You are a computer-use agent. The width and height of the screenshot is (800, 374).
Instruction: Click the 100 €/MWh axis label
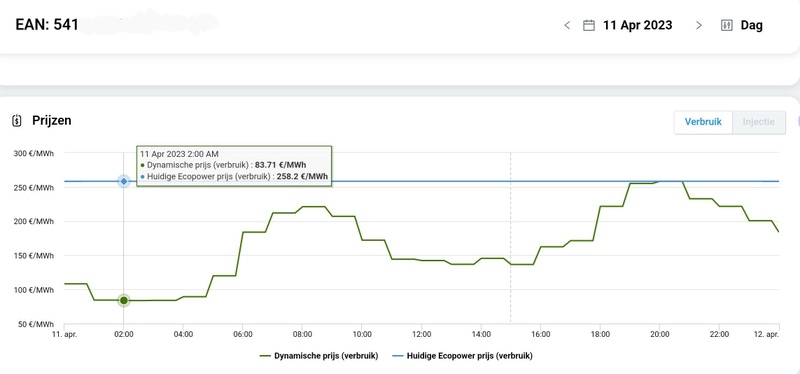coord(34,290)
